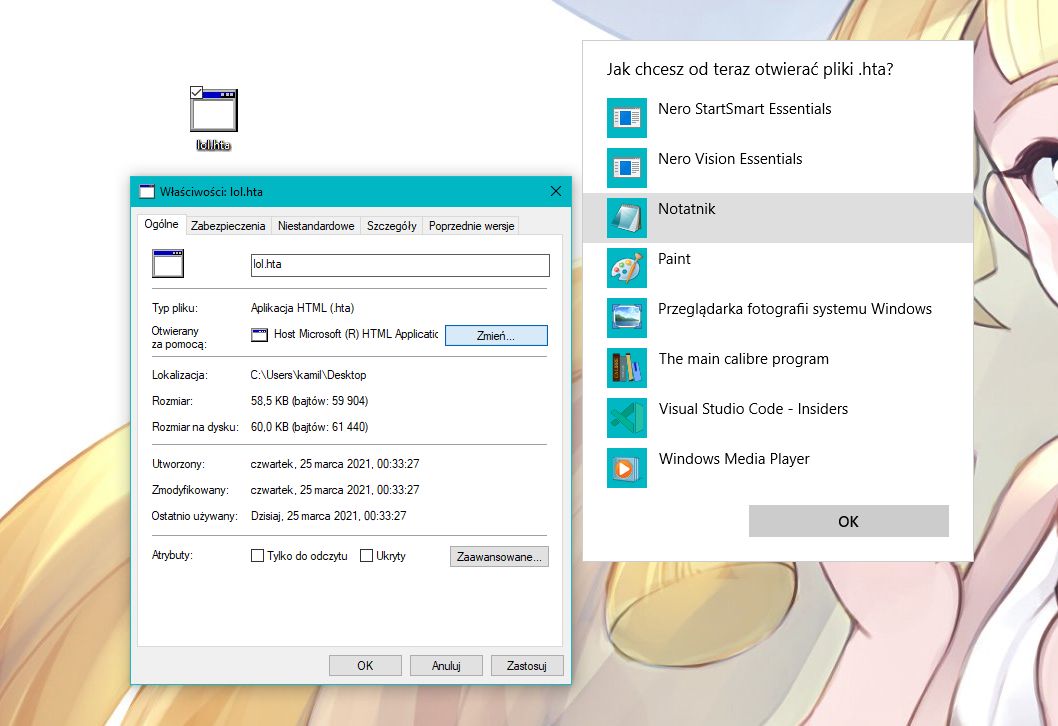
Task: Click the Nero Vision Essentials icon
Action: point(627,168)
